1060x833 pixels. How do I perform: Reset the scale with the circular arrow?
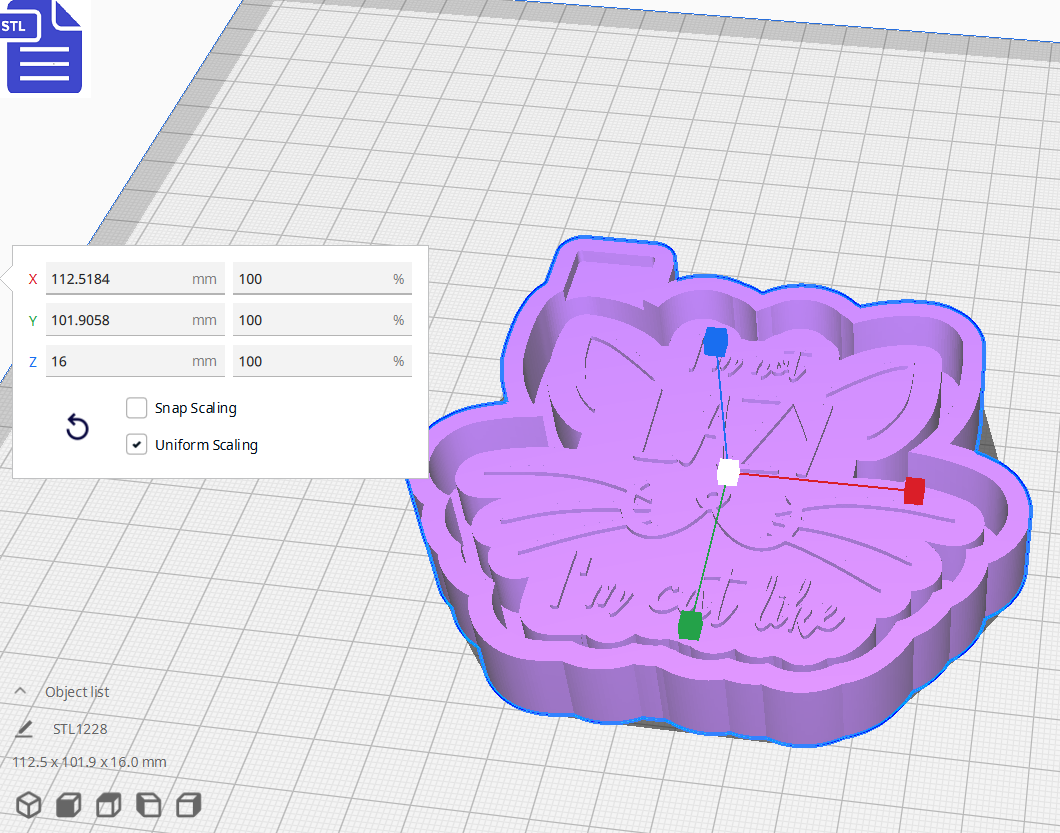[77, 427]
